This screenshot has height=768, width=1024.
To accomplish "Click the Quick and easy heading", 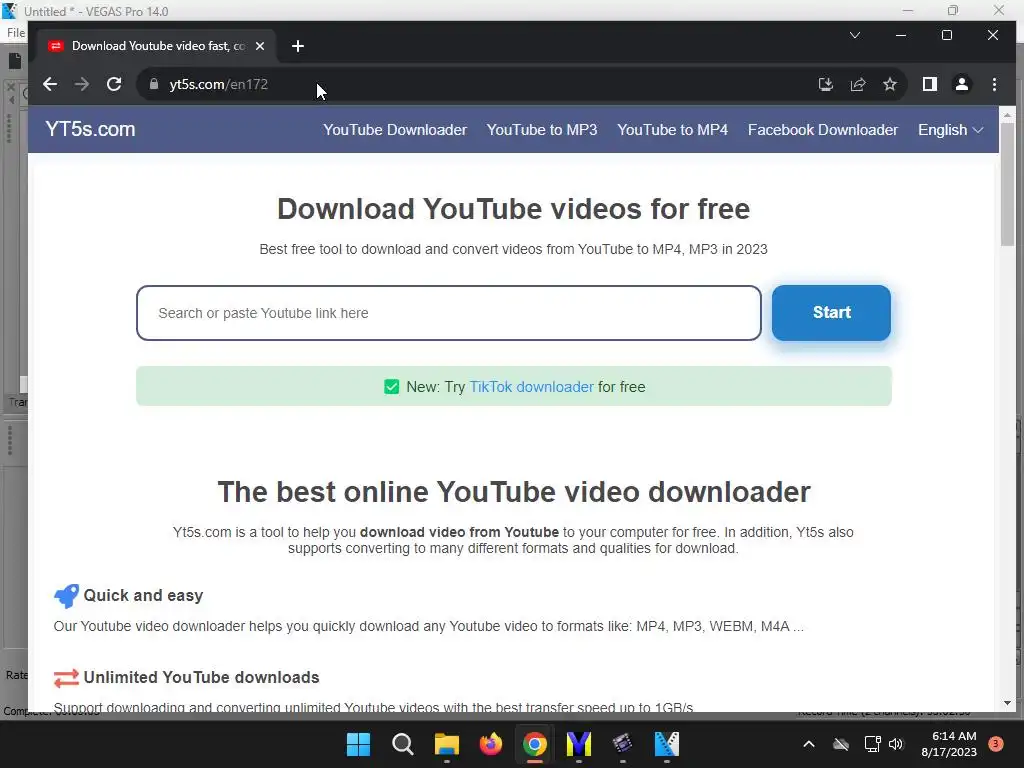I will (x=143, y=596).
